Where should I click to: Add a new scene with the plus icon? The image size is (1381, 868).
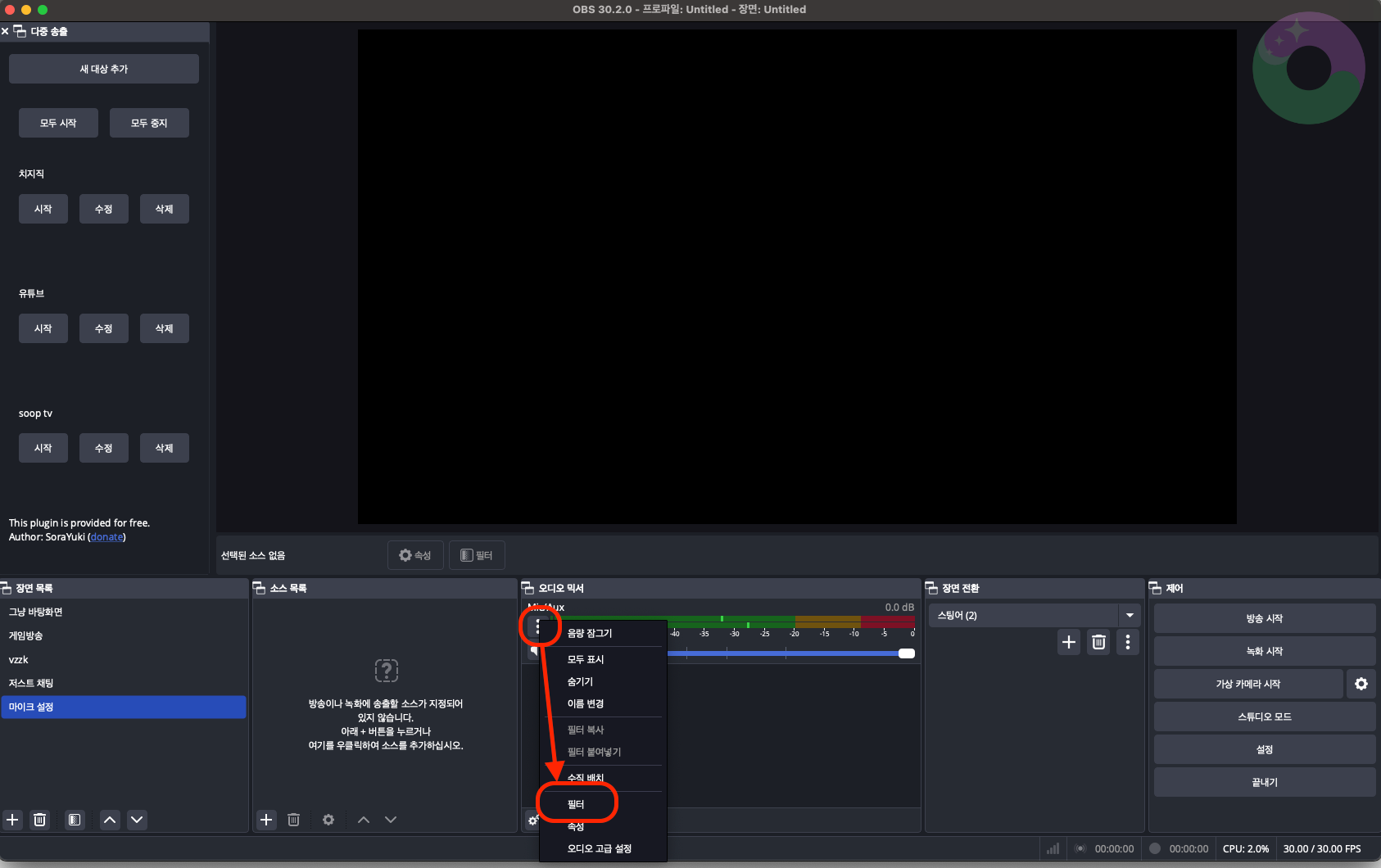coord(12,819)
